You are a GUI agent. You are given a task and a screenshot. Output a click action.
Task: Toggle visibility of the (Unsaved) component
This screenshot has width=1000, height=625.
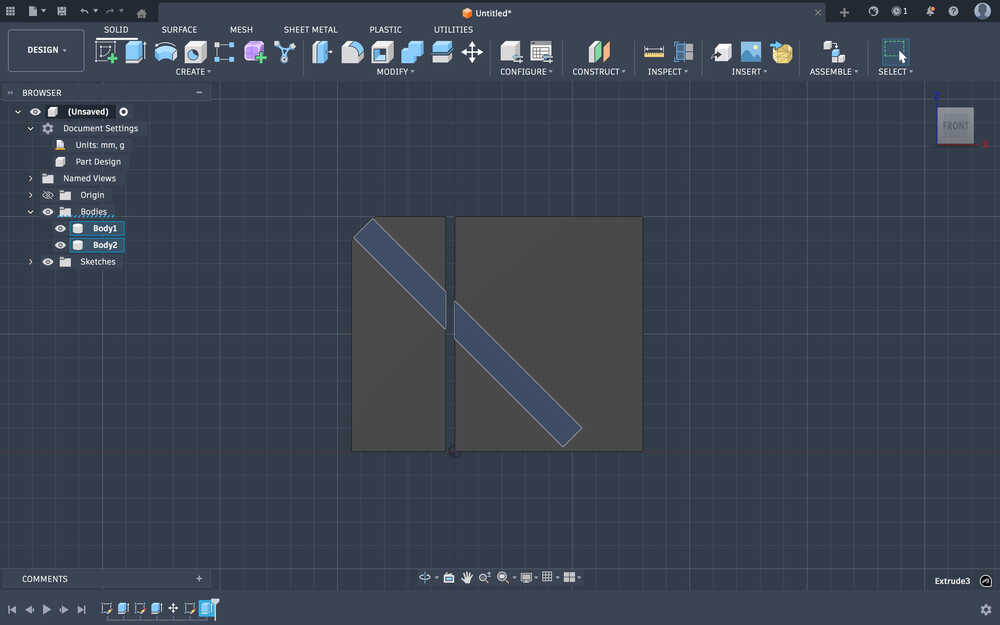35,112
